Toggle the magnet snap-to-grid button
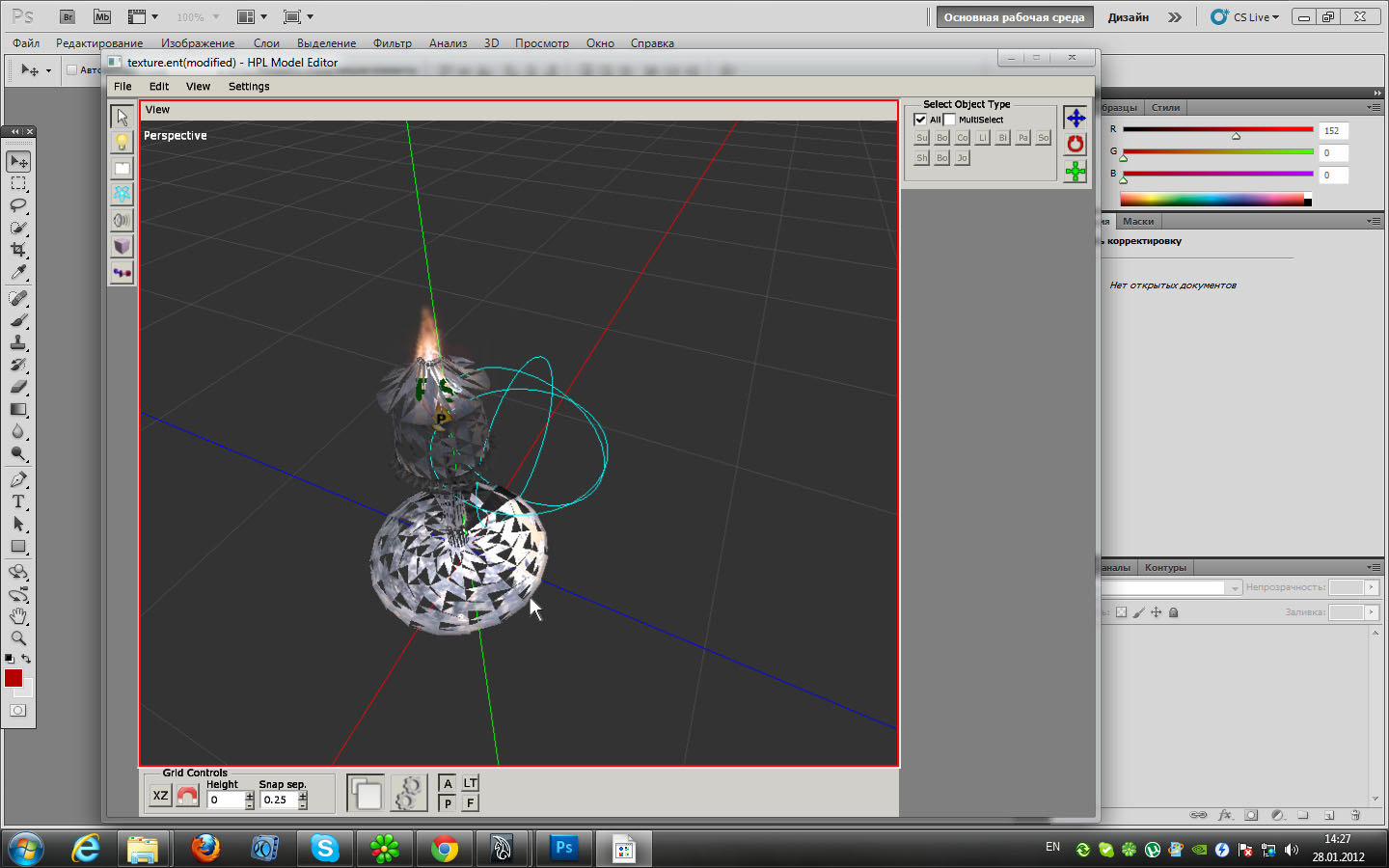This screenshot has height=868, width=1389. (x=187, y=796)
